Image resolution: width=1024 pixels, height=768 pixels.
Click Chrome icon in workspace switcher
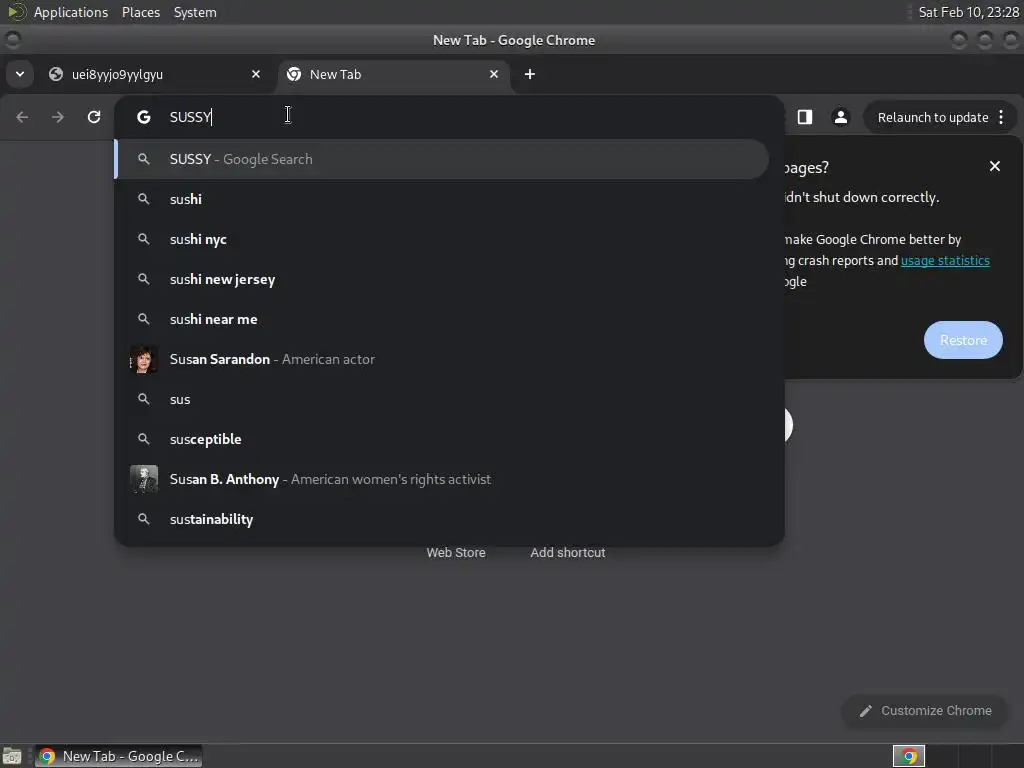click(x=908, y=756)
